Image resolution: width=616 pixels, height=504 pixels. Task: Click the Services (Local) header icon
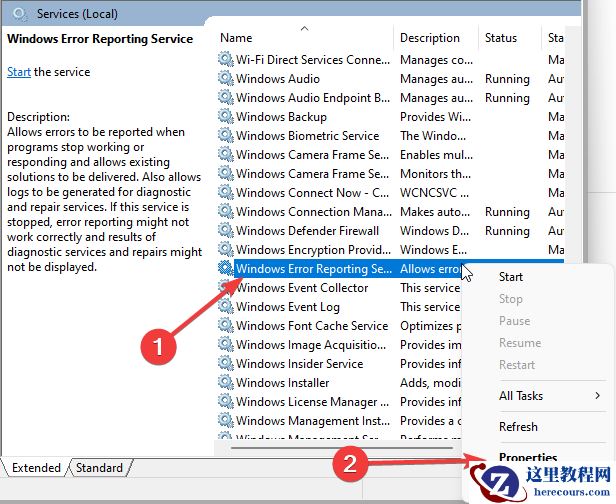(x=19, y=14)
